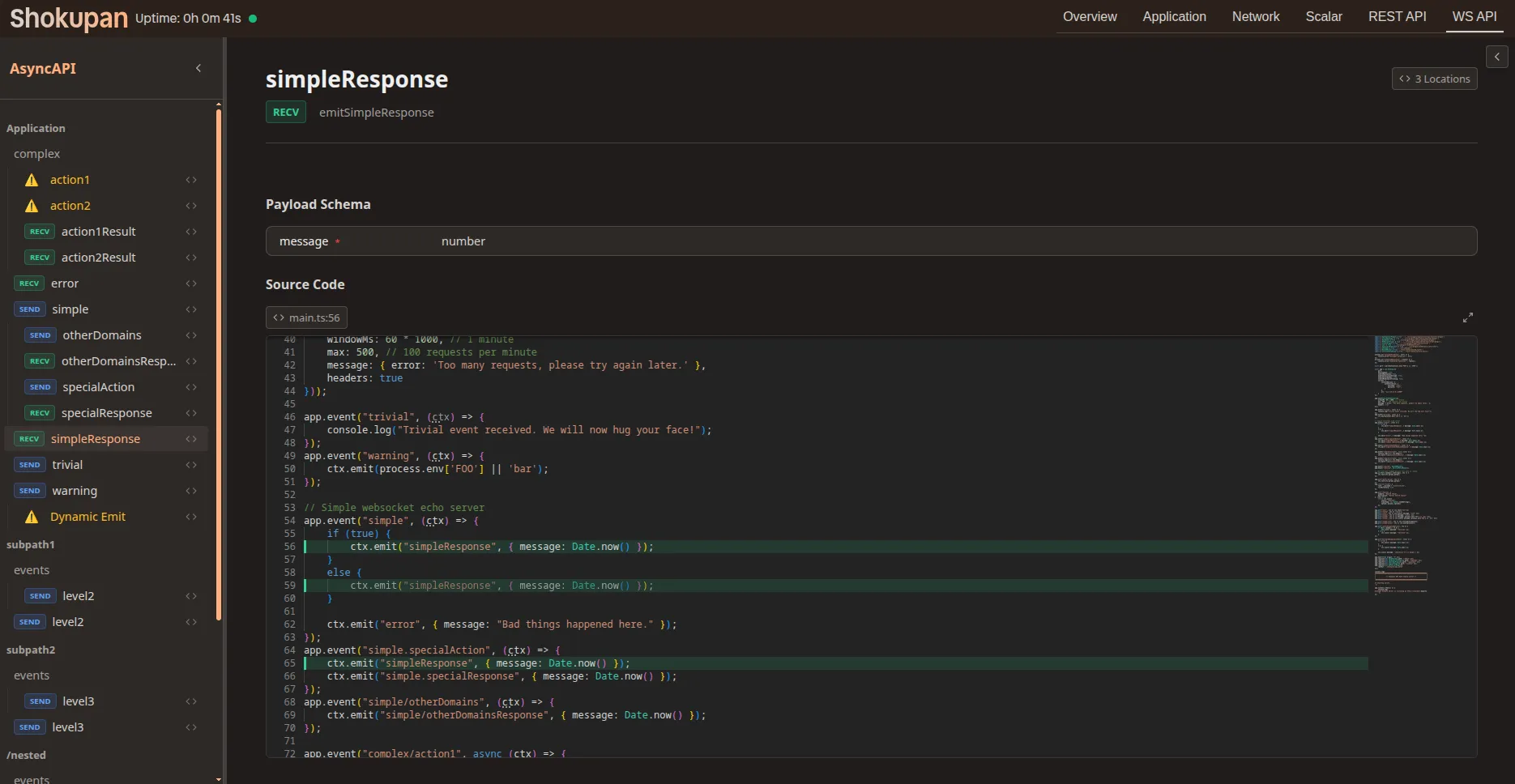
Task: Click the uptime status indicator dot in the header
Action: tap(252, 16)
